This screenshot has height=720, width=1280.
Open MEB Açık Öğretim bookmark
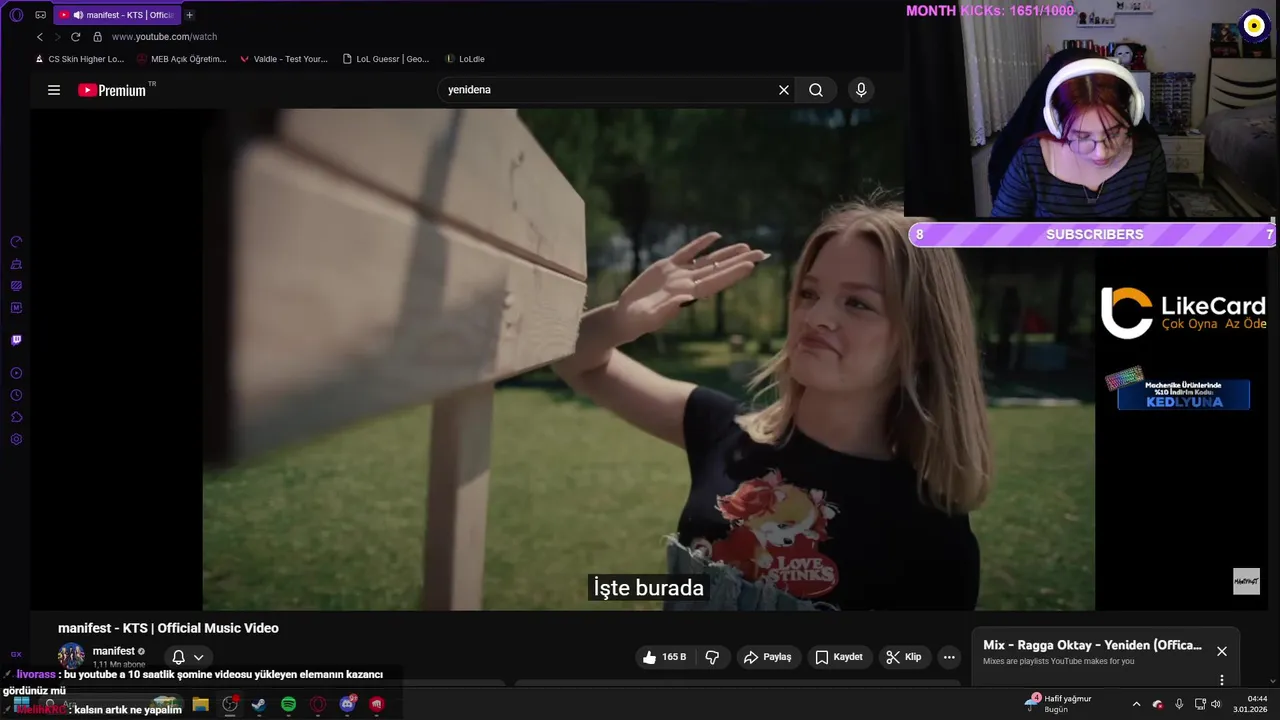click(x=182, y=59)
